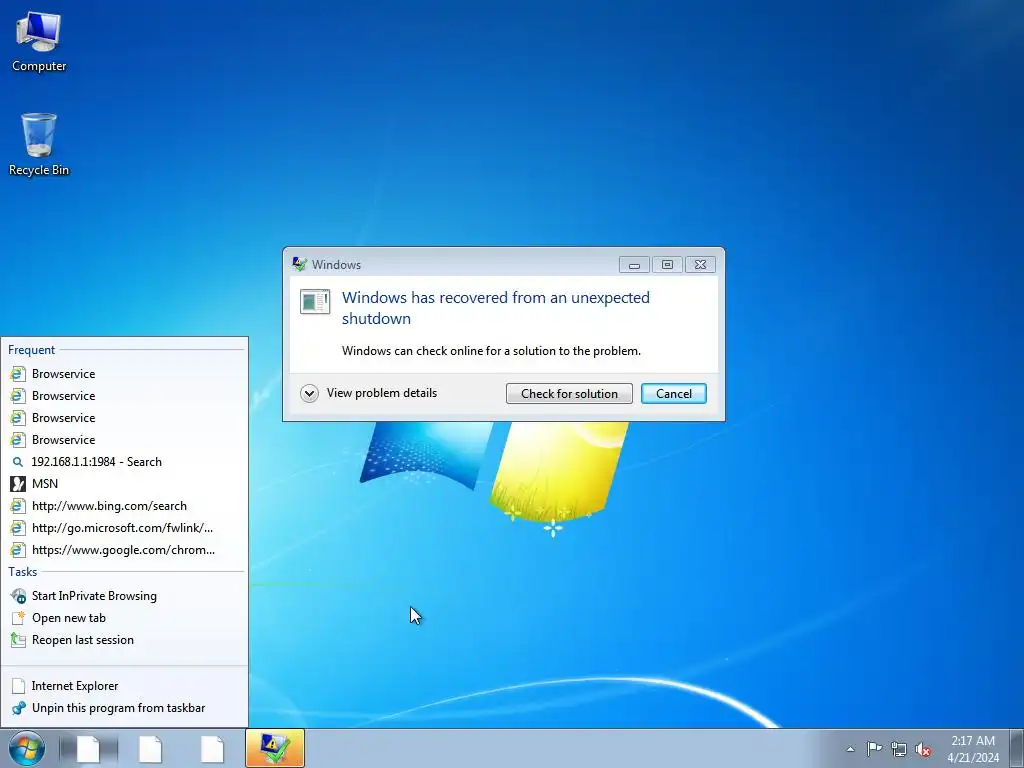Screen dimensions: 1024x768
Task: Open the 192.168.1.1:1984 - Search entry
Action: pyautogui.click(x=124, y=462)
